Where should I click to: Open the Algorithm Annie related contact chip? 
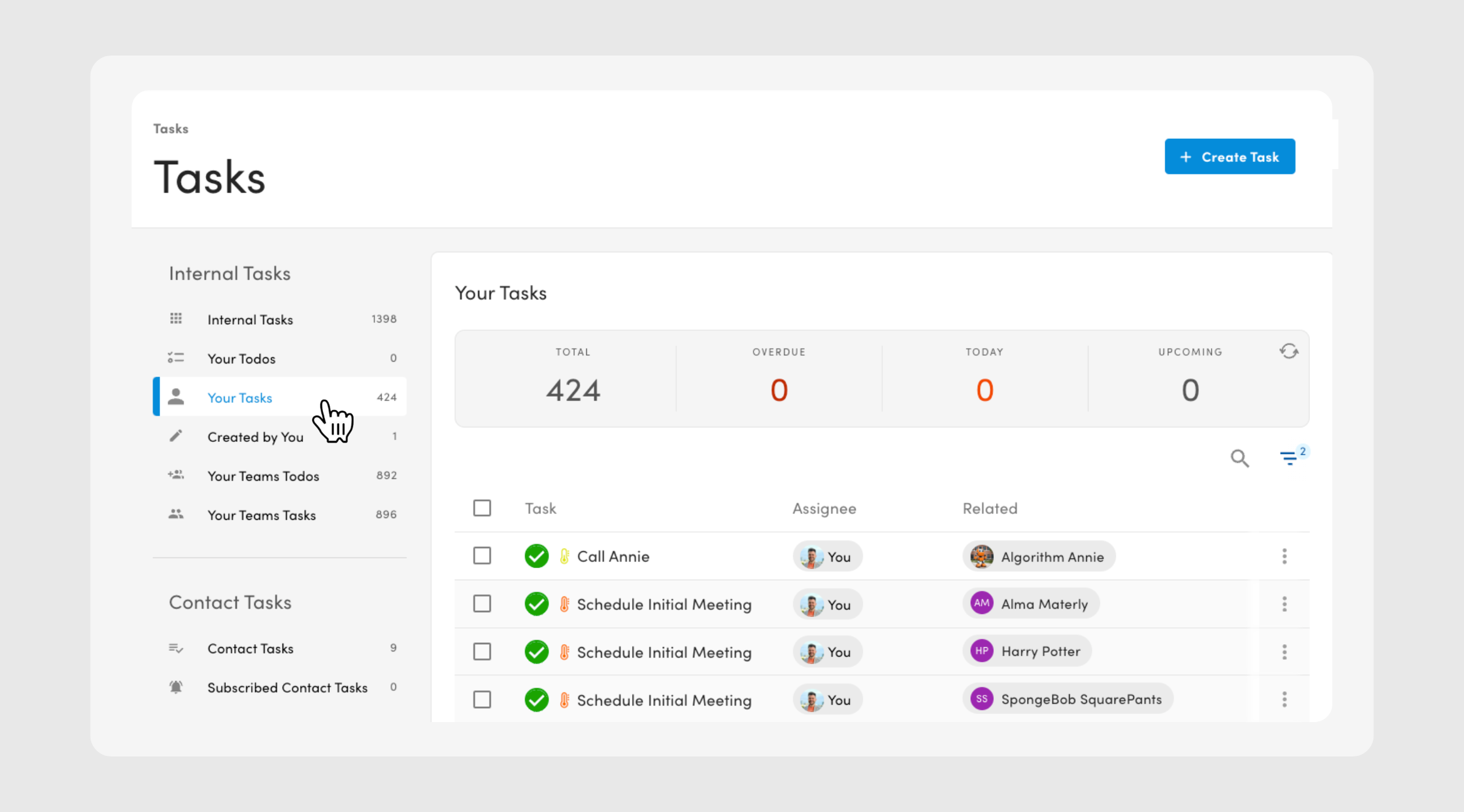(1038, 557)
